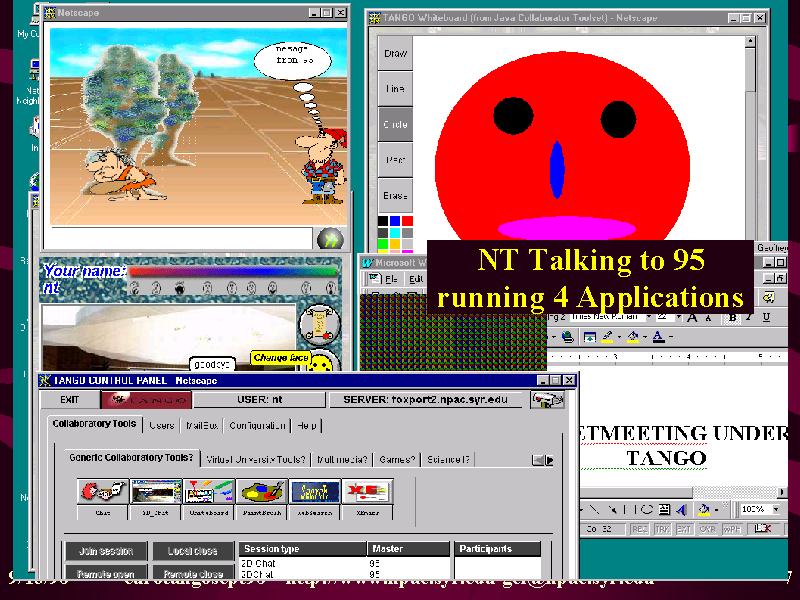
Task: Open the font size dropdown in Word
Action: point(678,317)
